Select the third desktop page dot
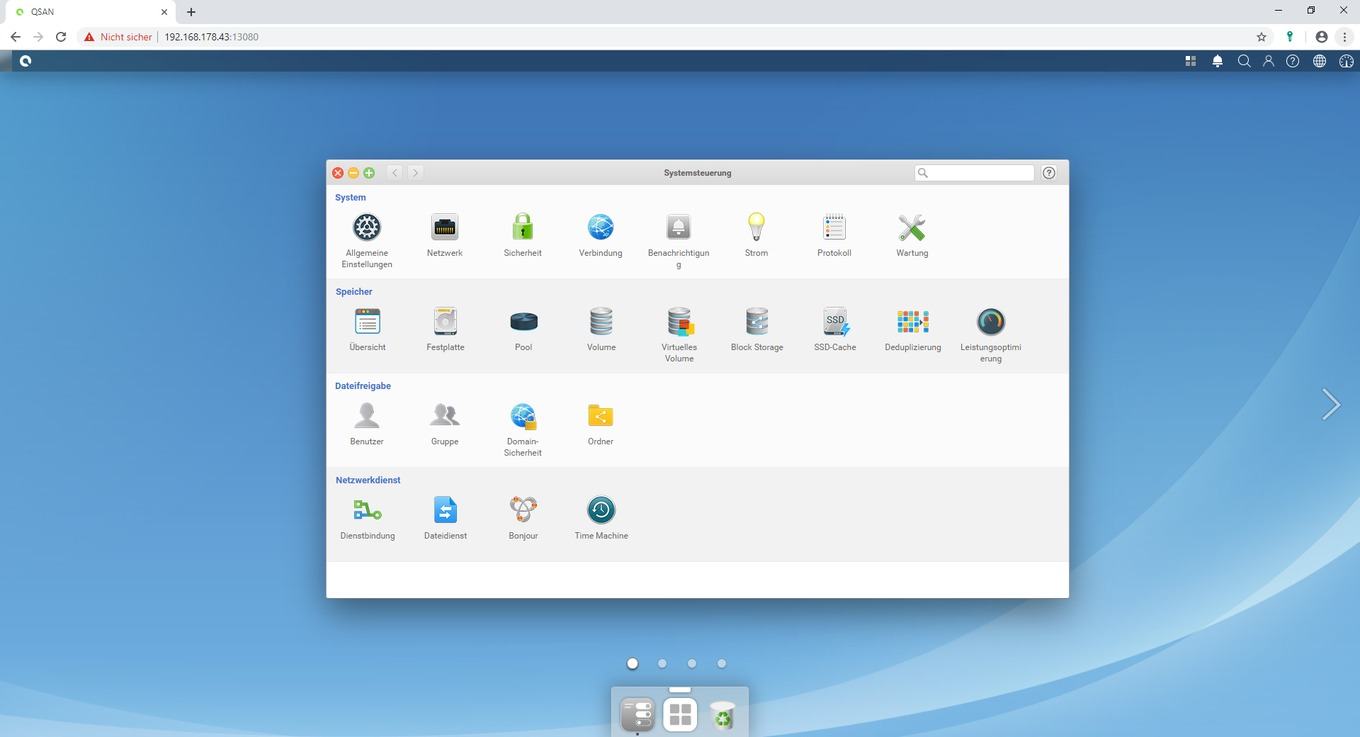 692,663
